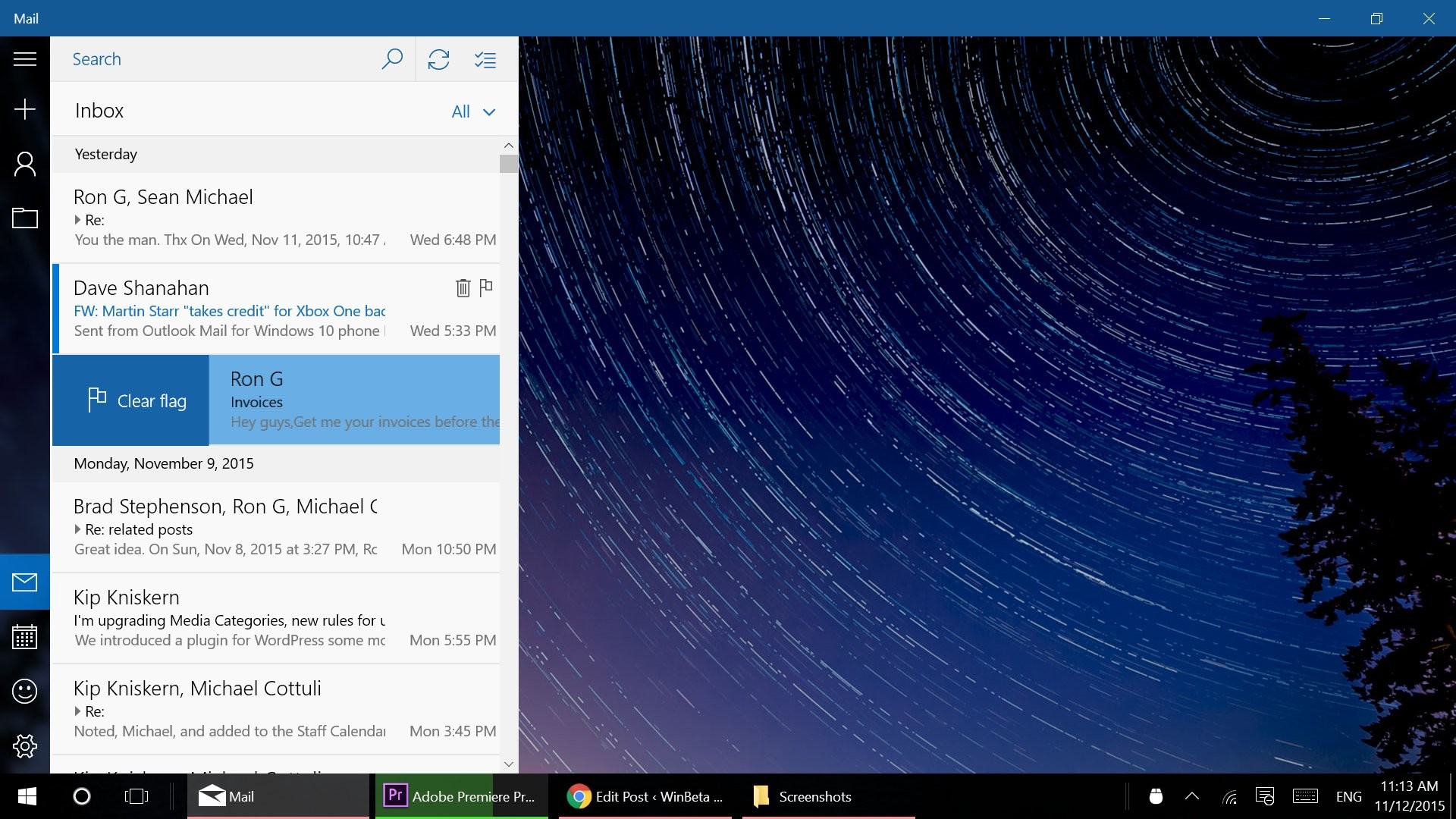Click the search icon in inbox
1456x819 pixels.
point(391,58)
